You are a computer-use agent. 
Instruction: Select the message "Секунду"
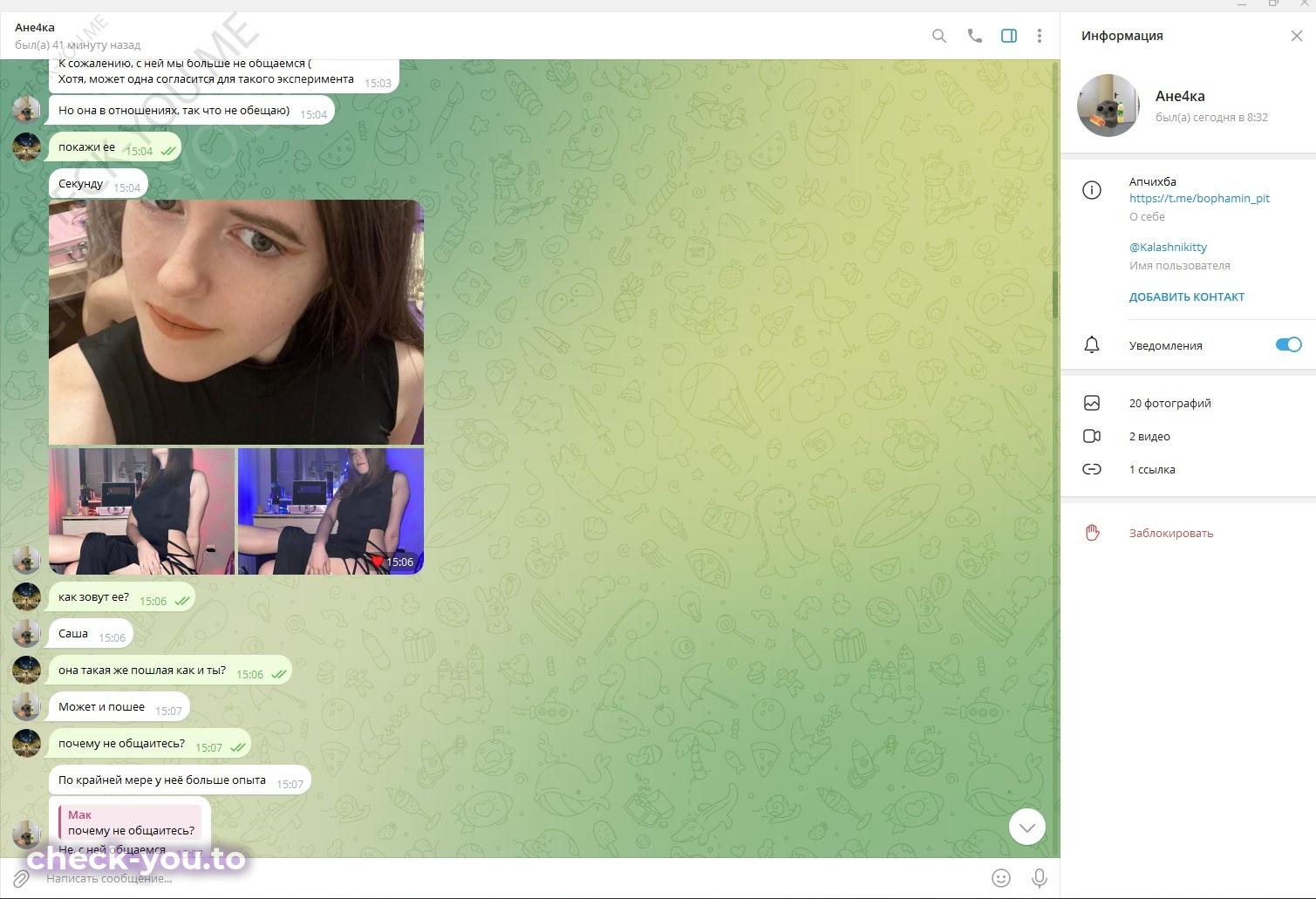click(99, 184)
